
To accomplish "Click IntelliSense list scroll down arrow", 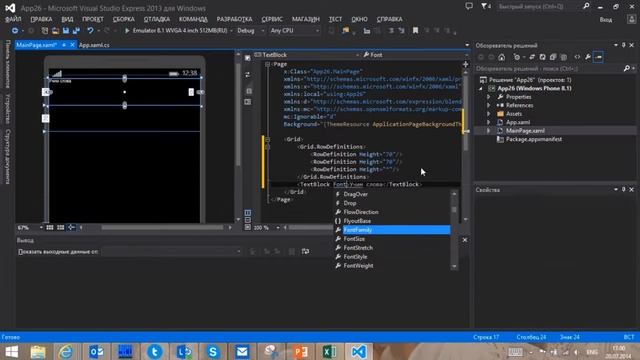I will coord(454,266).
